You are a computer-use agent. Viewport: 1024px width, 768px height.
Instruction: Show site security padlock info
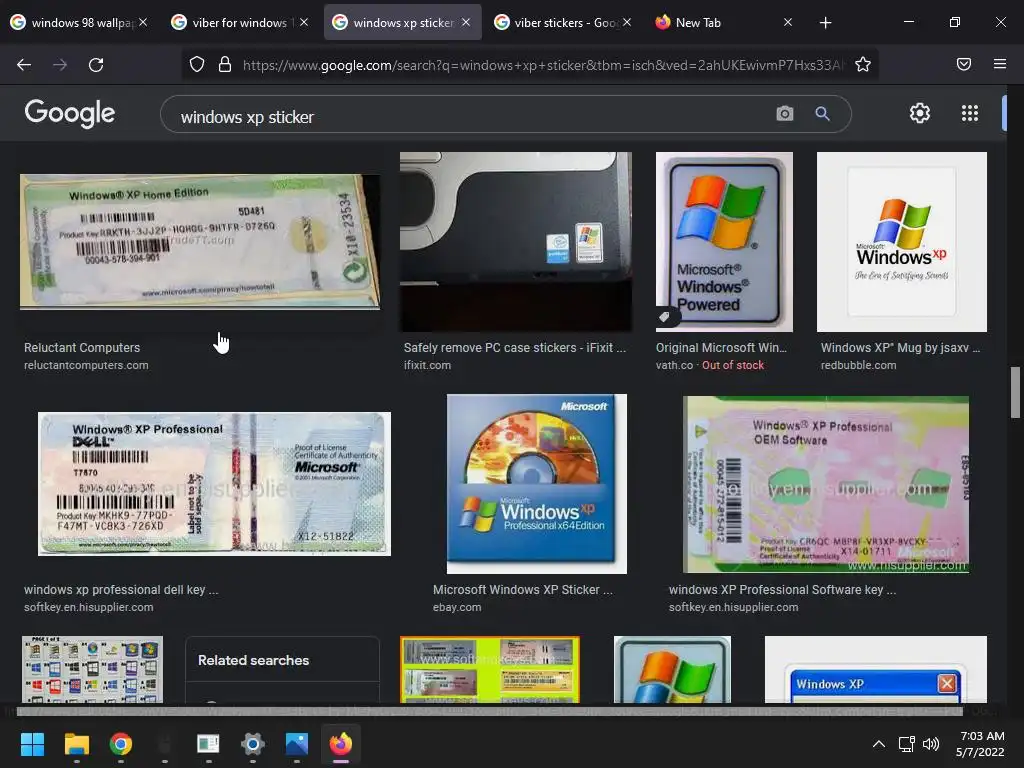(x=225, y=64)
